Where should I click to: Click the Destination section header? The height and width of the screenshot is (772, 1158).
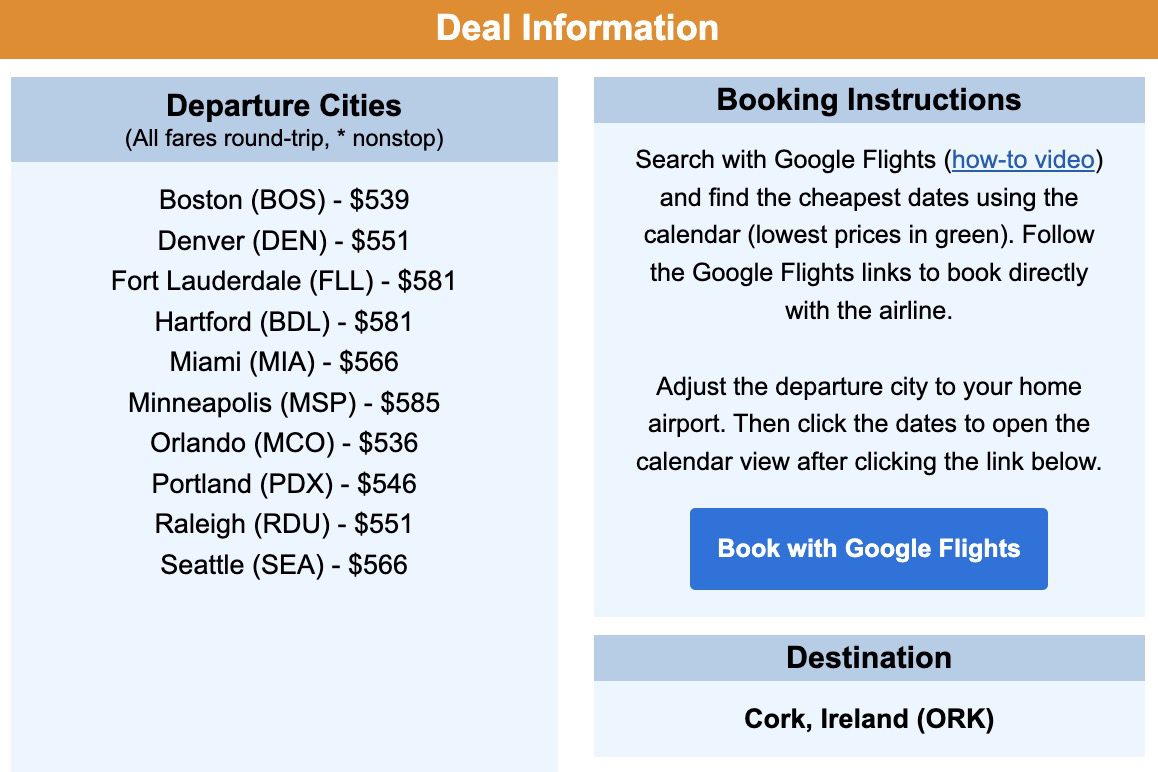click(x=868, y=657)
